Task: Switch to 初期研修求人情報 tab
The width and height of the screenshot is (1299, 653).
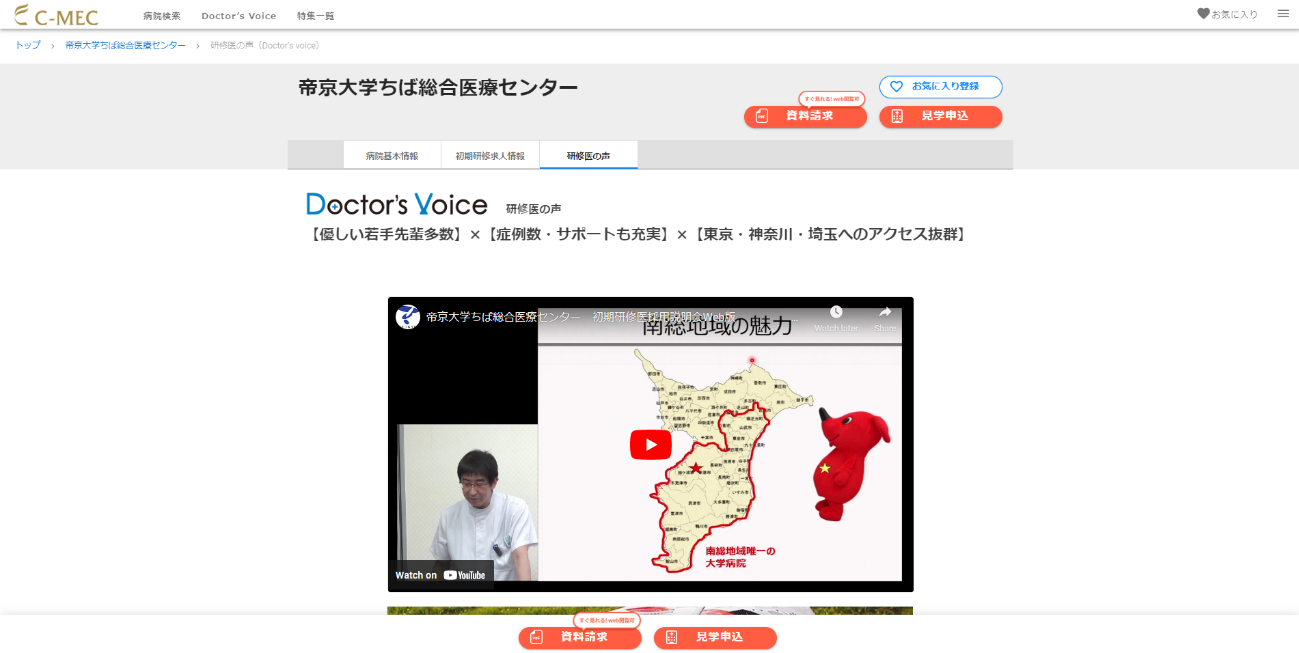Action: point(490,156)
